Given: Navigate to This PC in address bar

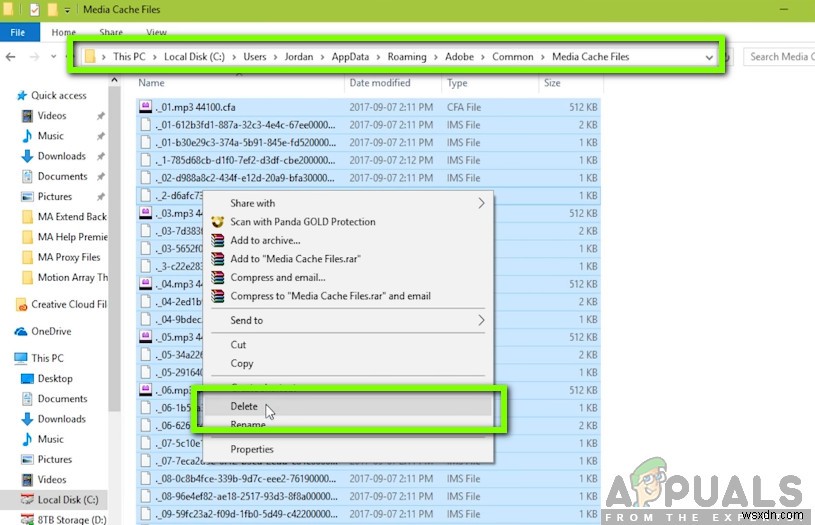Looking at the screenshot, I should [129, 57].
